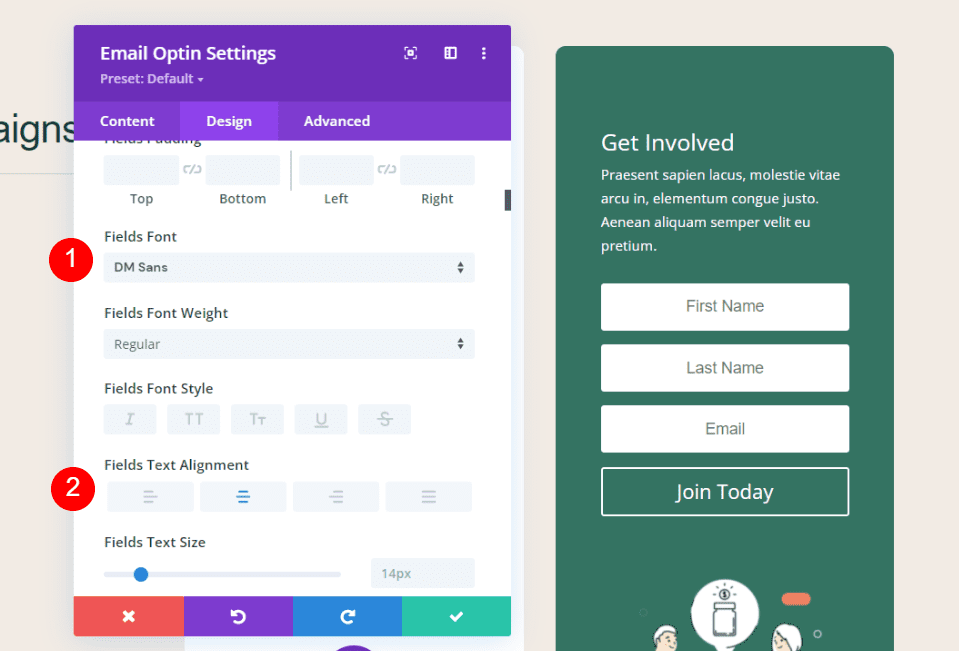The height and width of the screenshot is (651, 959).
Task: Redo the last change
Action: point(347,617)
